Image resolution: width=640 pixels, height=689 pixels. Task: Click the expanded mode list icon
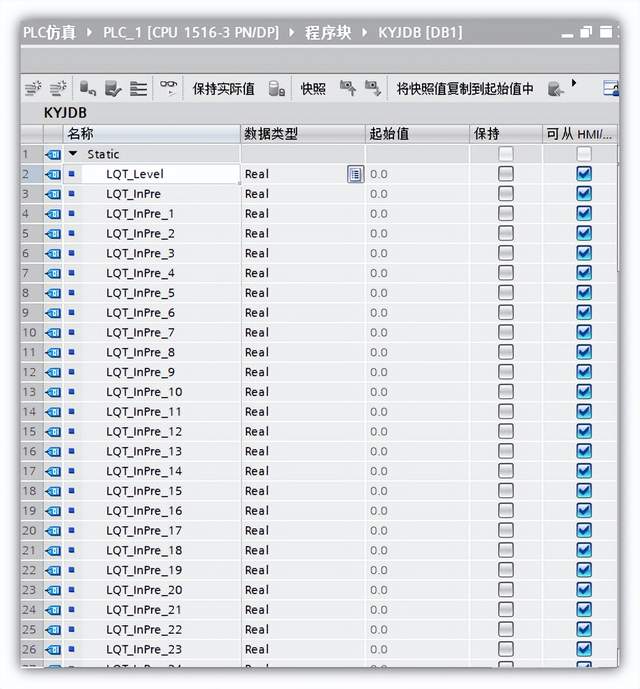point(138,89)
